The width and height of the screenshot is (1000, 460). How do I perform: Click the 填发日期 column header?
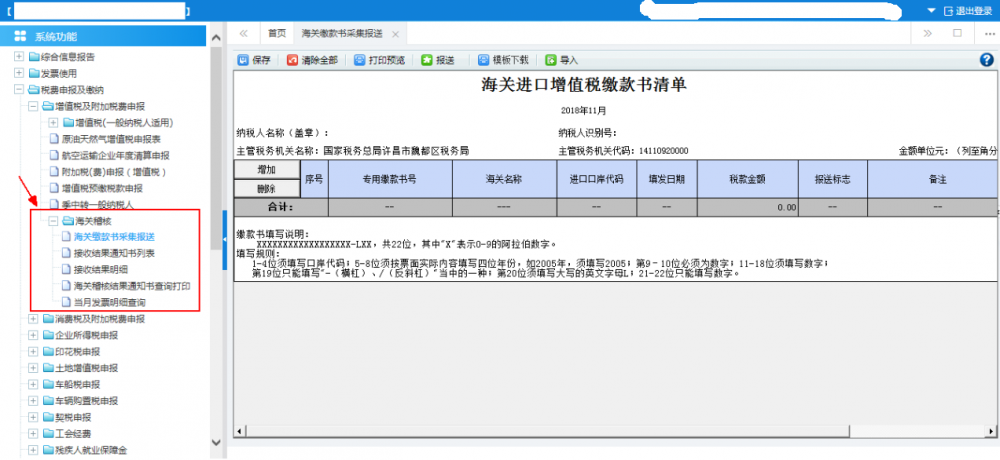(667, 179)
